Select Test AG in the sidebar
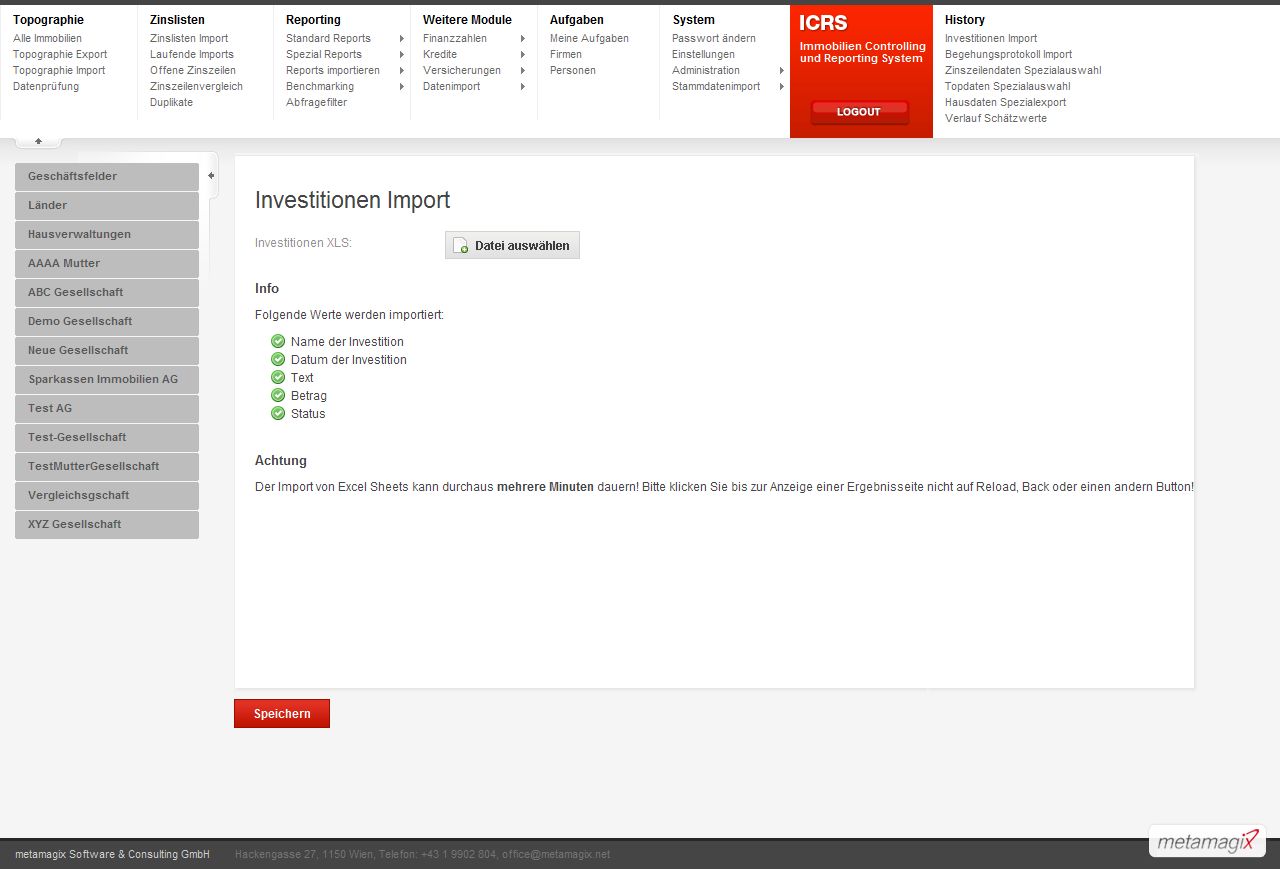Viewport: 1280px width, 869px height. coord(107,409)
